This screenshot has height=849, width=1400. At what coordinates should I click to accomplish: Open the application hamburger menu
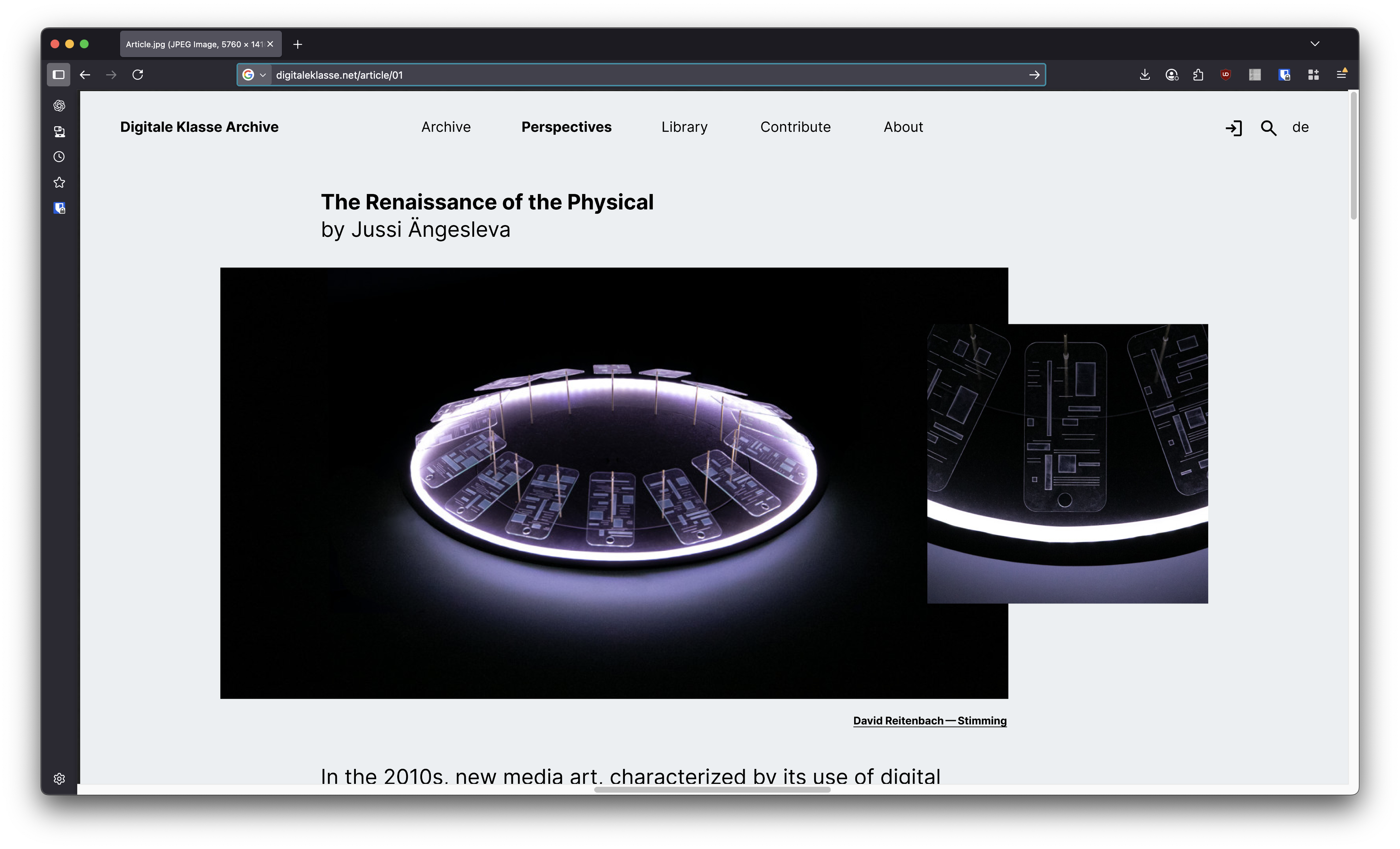pos(1341,74)
